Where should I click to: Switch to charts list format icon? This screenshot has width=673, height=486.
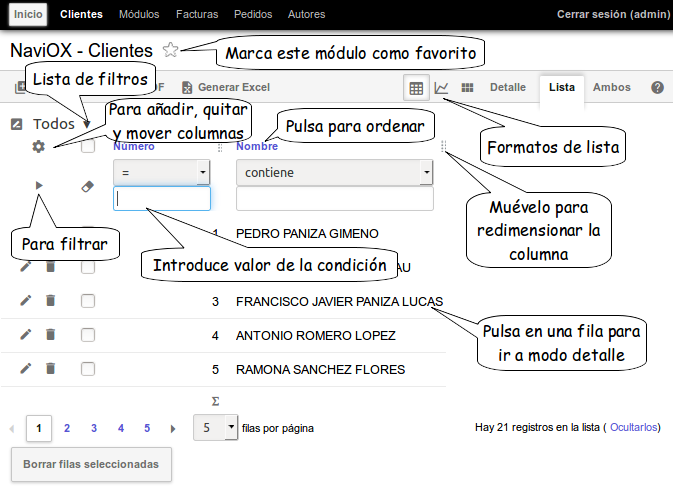(441, 88)
